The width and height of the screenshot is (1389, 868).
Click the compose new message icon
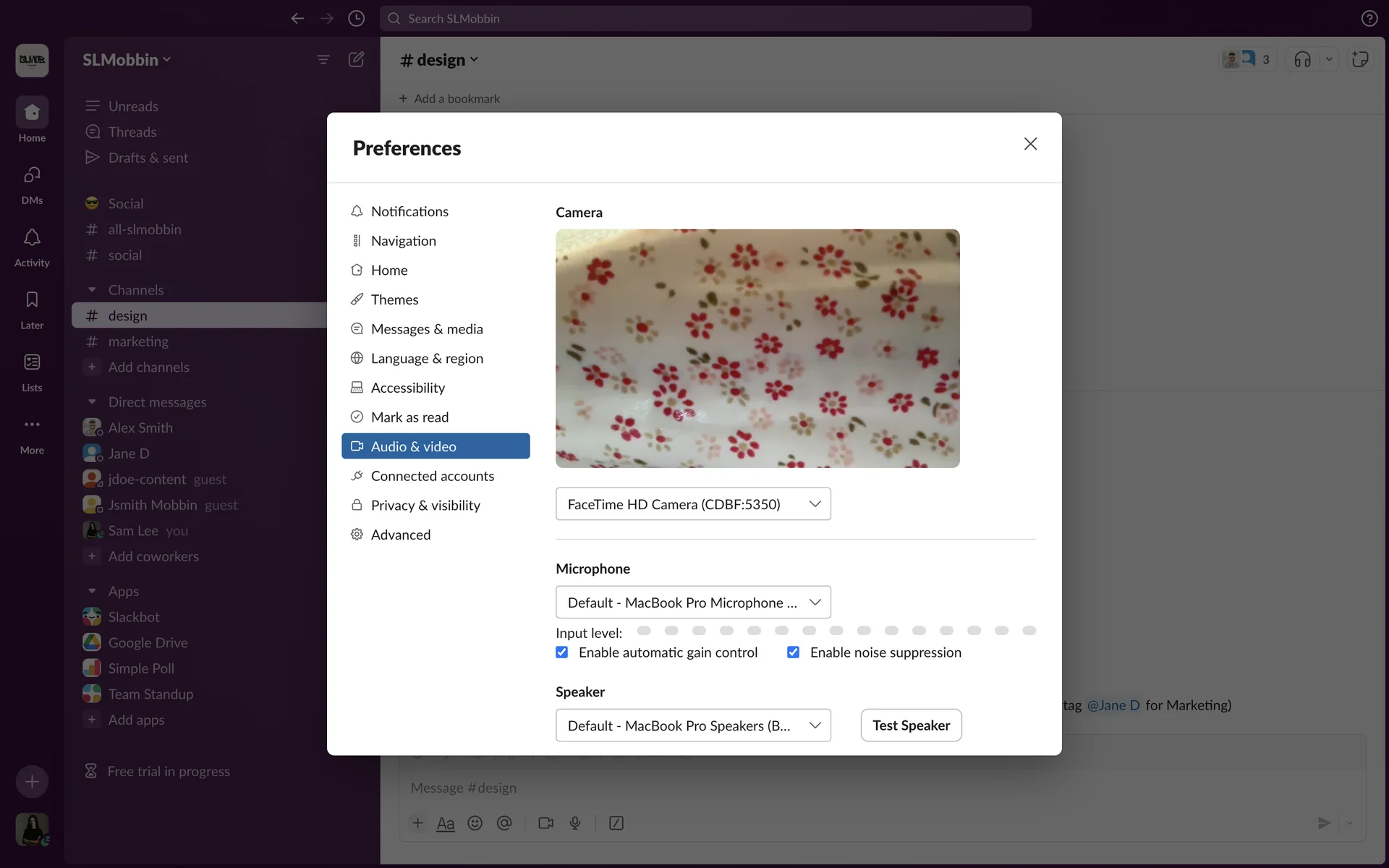(356, 59)
